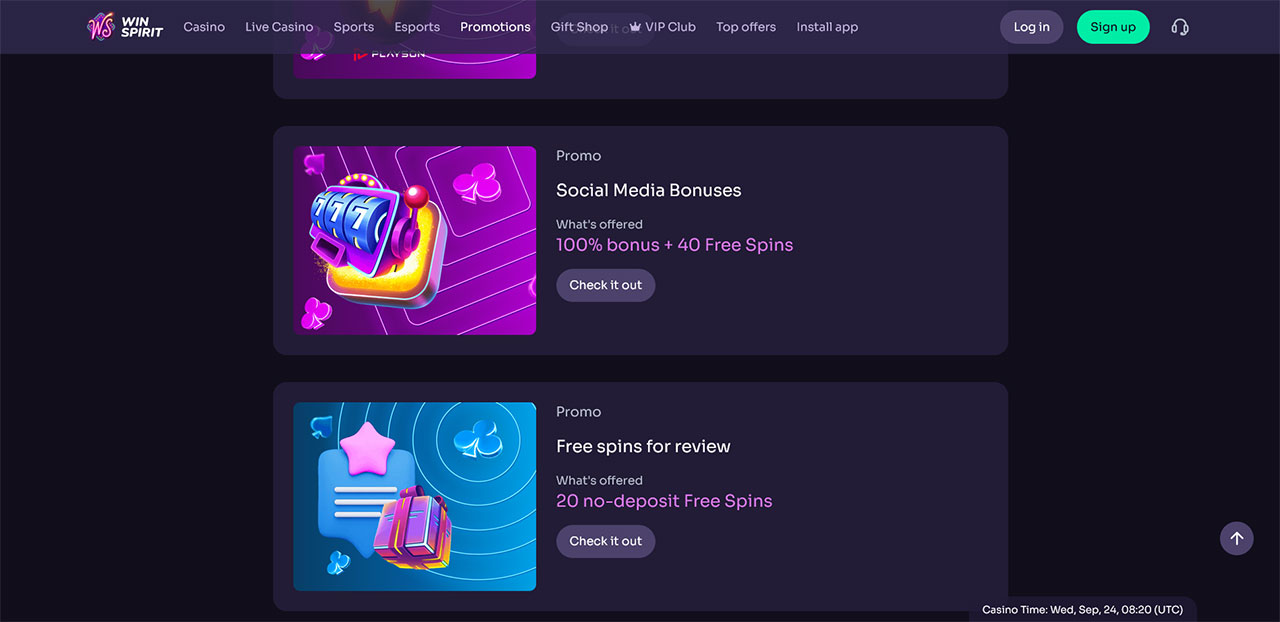Click the VIP Club crown icon
Viewport: 1280px width, 622px height.
[x=635, y=27]
